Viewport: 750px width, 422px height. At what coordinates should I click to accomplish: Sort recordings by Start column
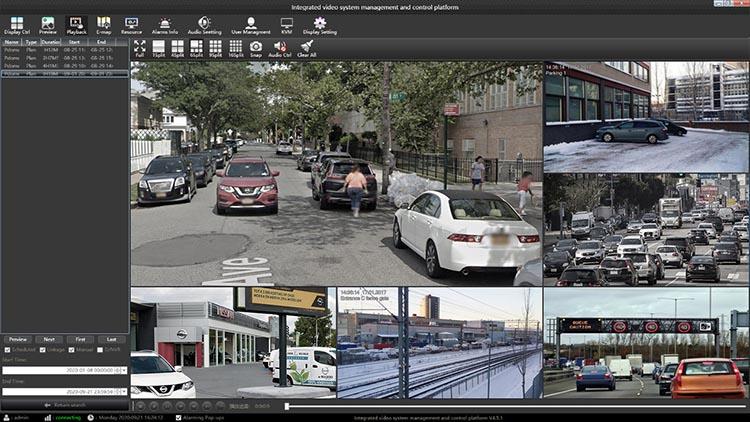(x=74, y=42)
